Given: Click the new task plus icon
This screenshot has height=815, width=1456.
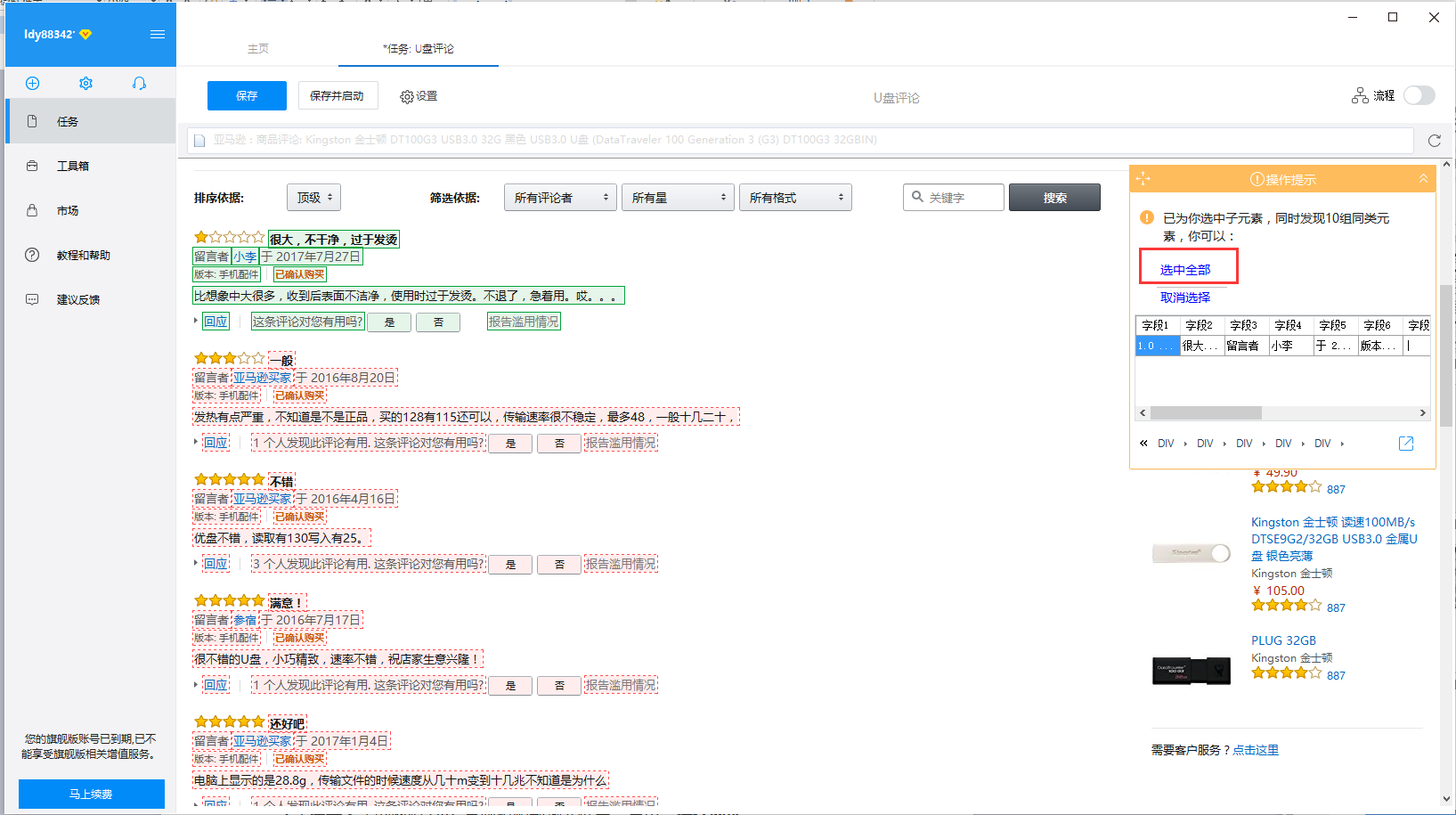Looking at the screenshot, I should click(32, 83).
